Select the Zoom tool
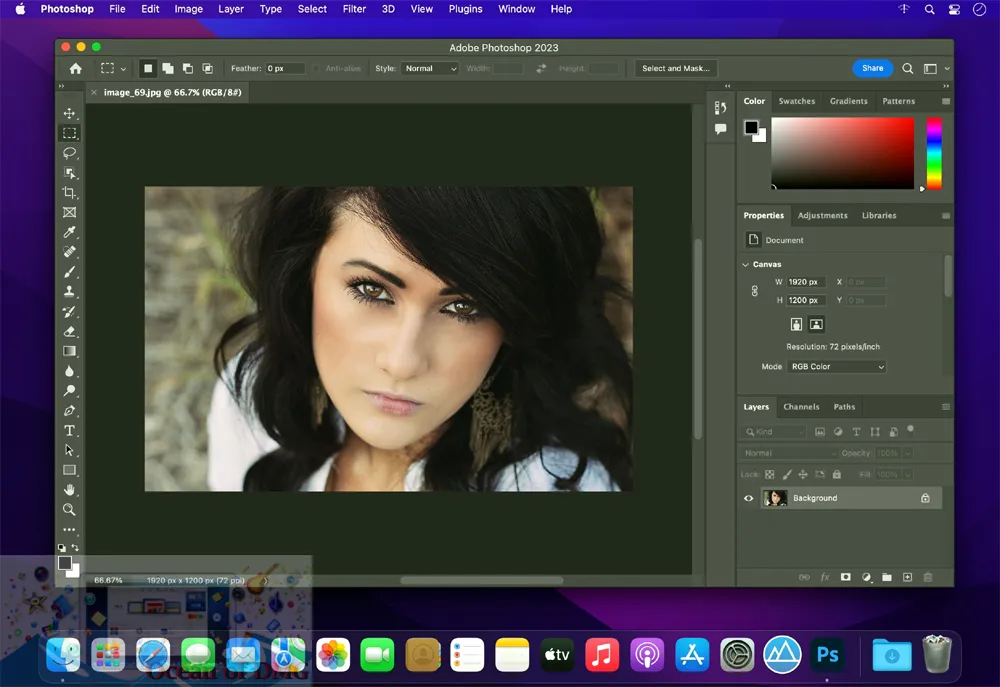Screen dimensions: 1000x687 point(69,509)
